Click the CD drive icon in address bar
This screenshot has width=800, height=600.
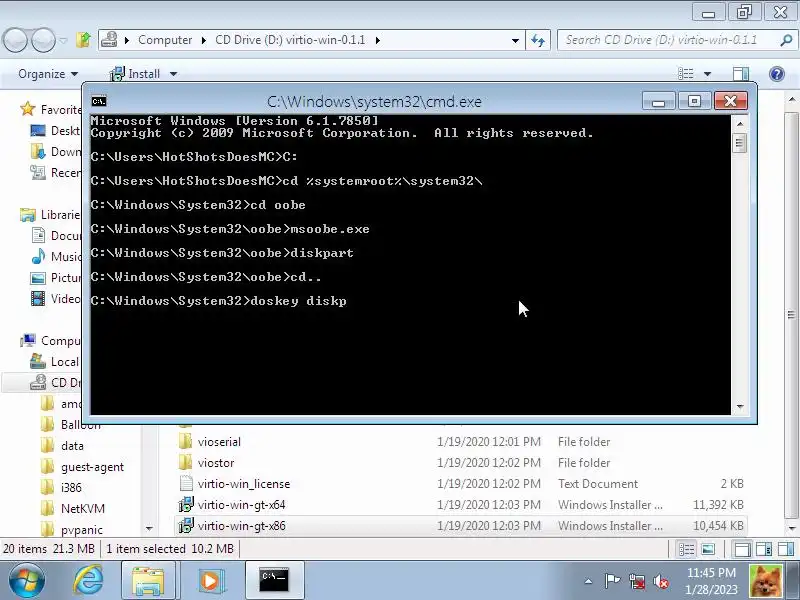(x=109, y=40)
